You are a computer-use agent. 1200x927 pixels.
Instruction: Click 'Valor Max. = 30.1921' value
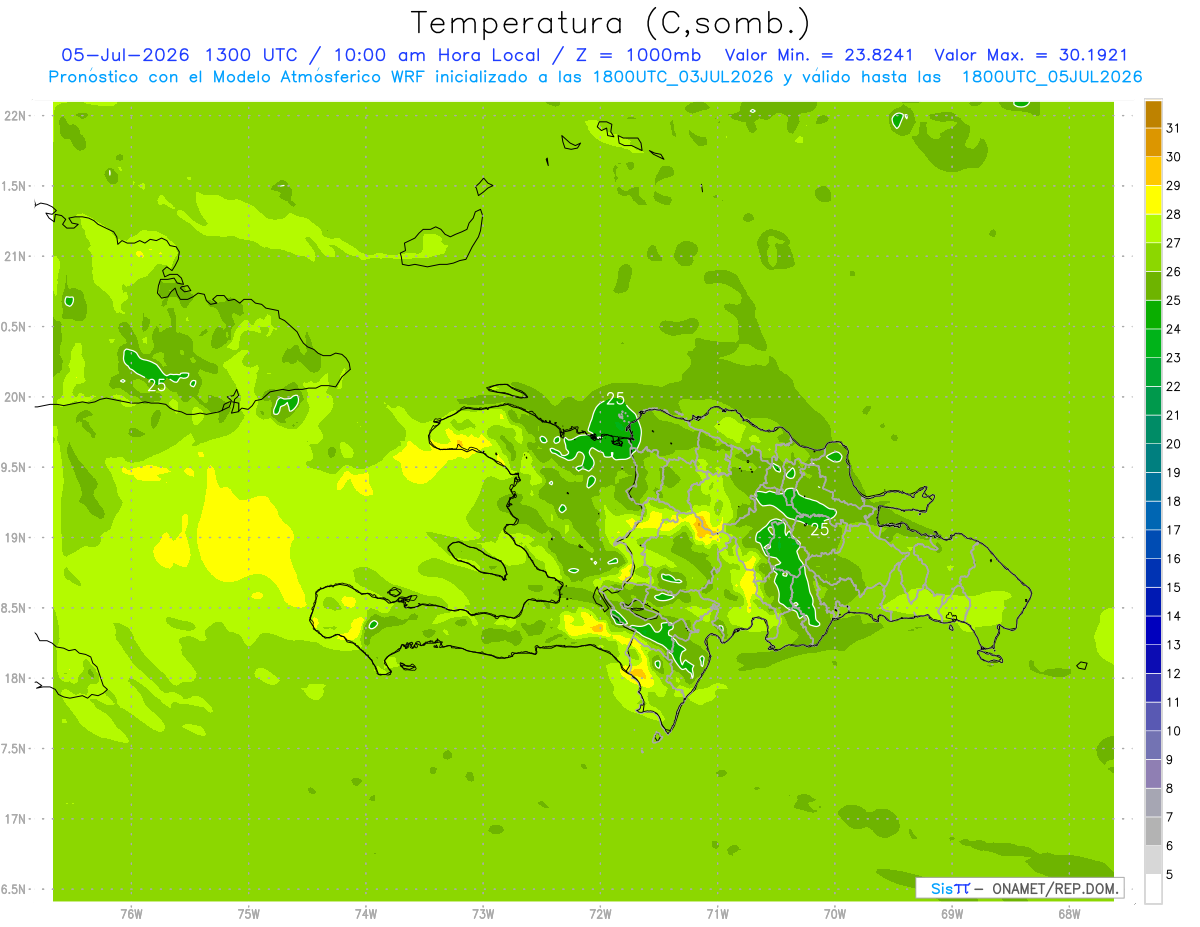1030,55
